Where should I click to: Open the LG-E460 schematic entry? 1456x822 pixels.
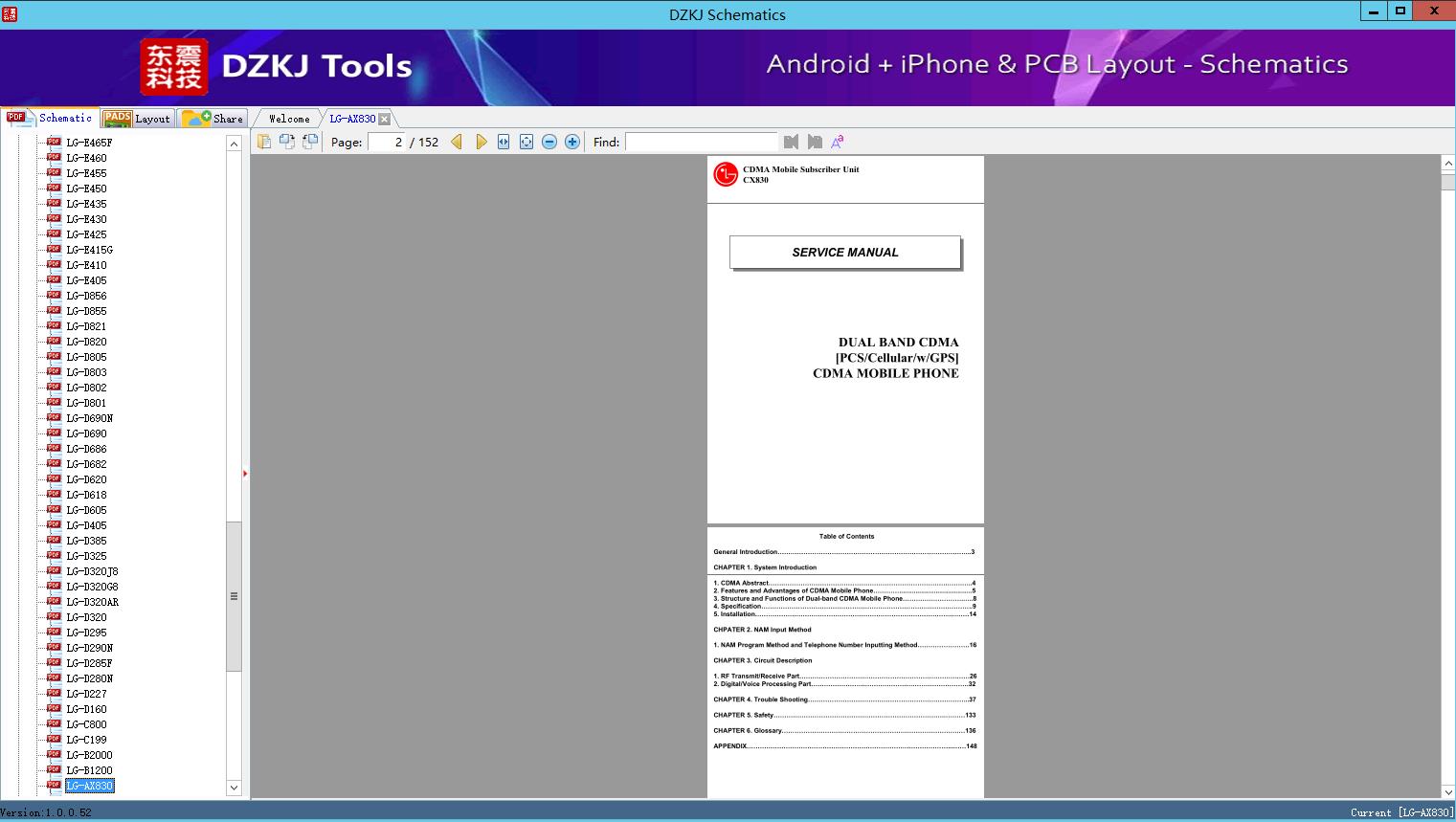click(86, 158)
